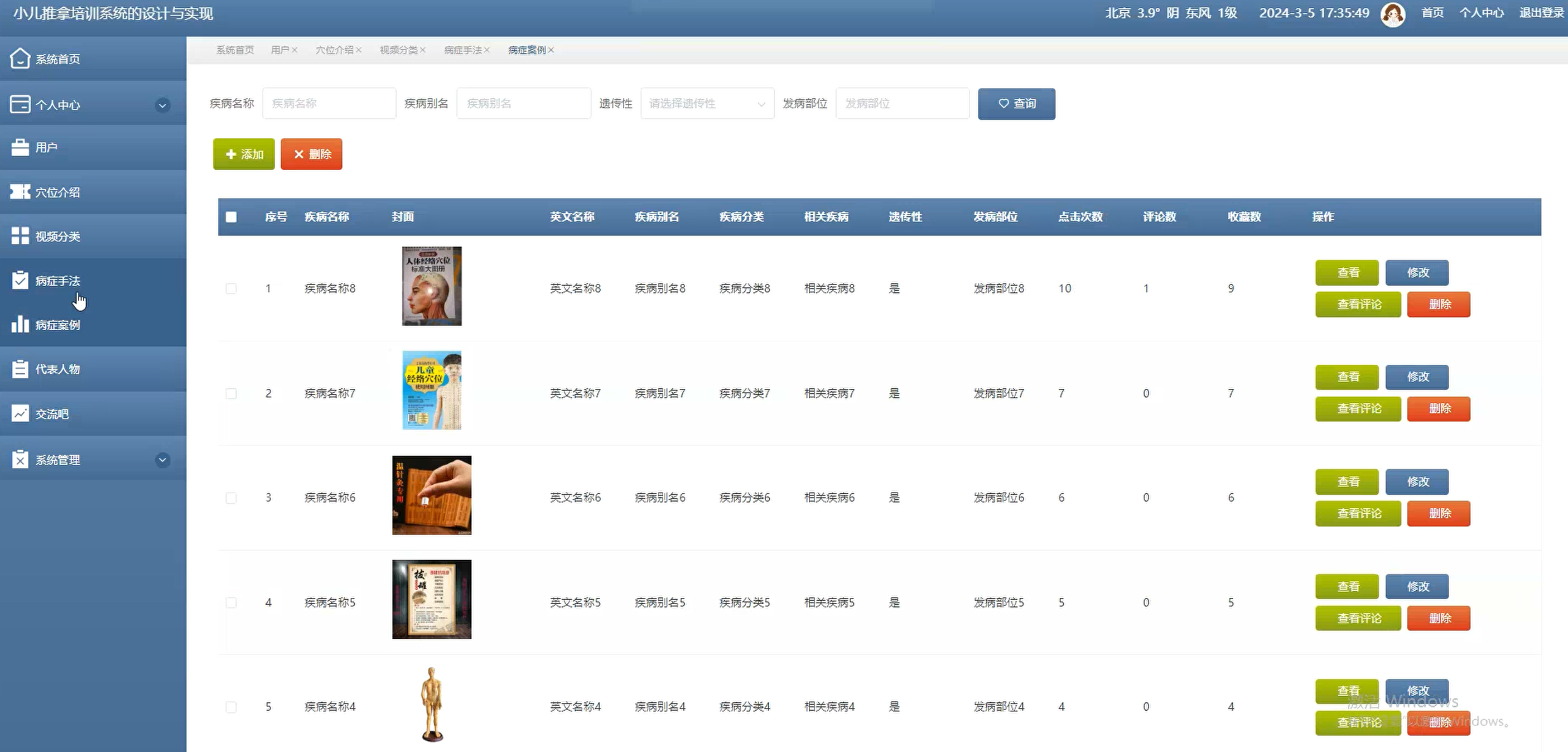Check the row checkbox for 疾病名称8
The height and width of the screenshot is (752, 1568).
point(231,288)
